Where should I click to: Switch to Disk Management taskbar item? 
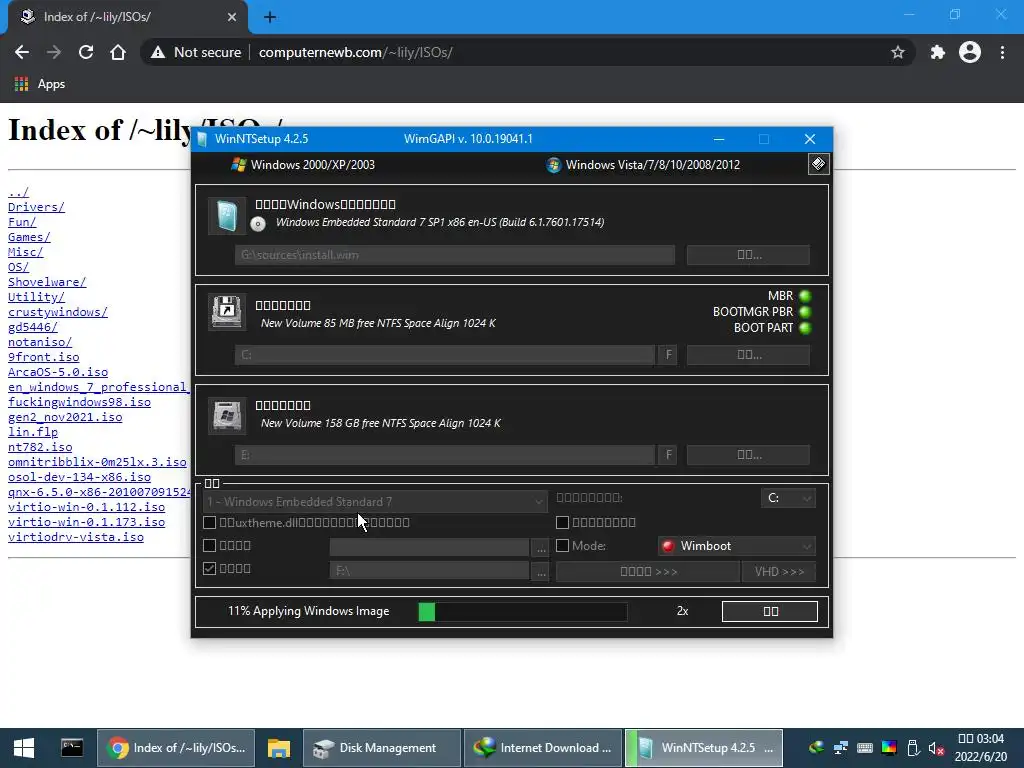coord(382,748)
